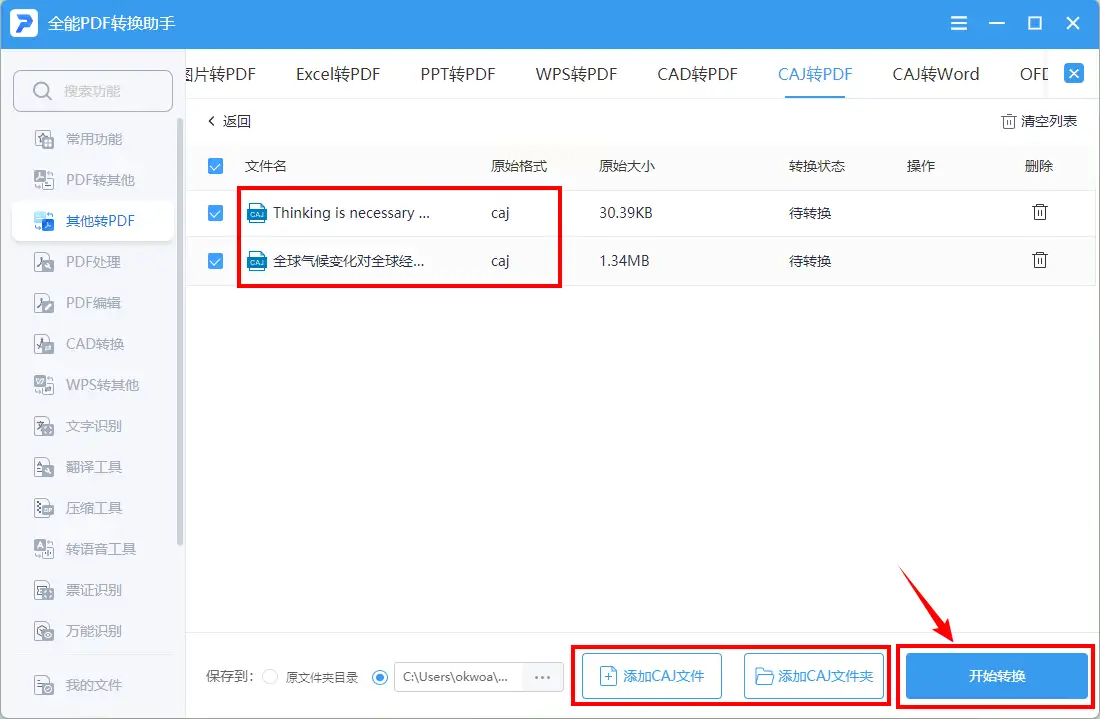Close the tab bar with blue X
1100x719 pixels.
coord(1073,73)
